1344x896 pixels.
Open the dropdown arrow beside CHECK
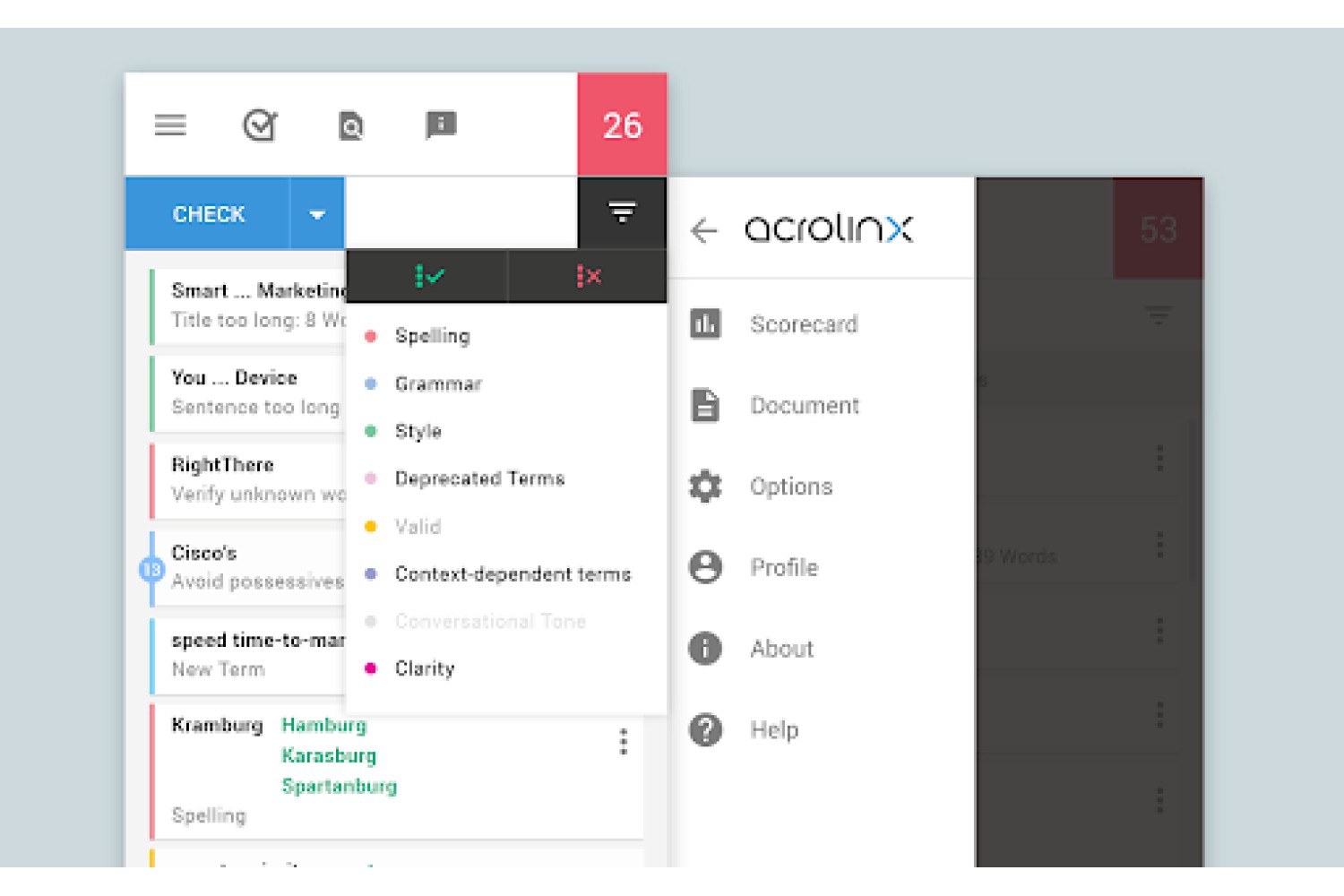[317, 214]
